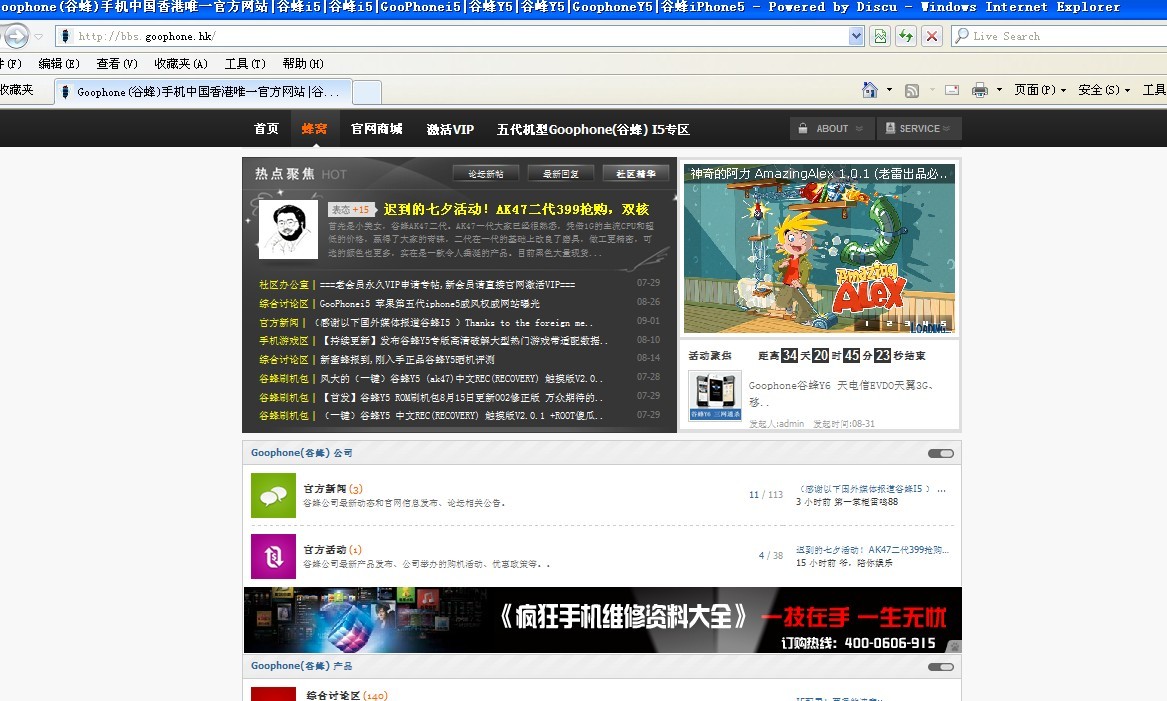The height and width of the screenshot is (701, 1167).
Task: Jump to slide 2 of the banner
Action: (x=889, y=324)
